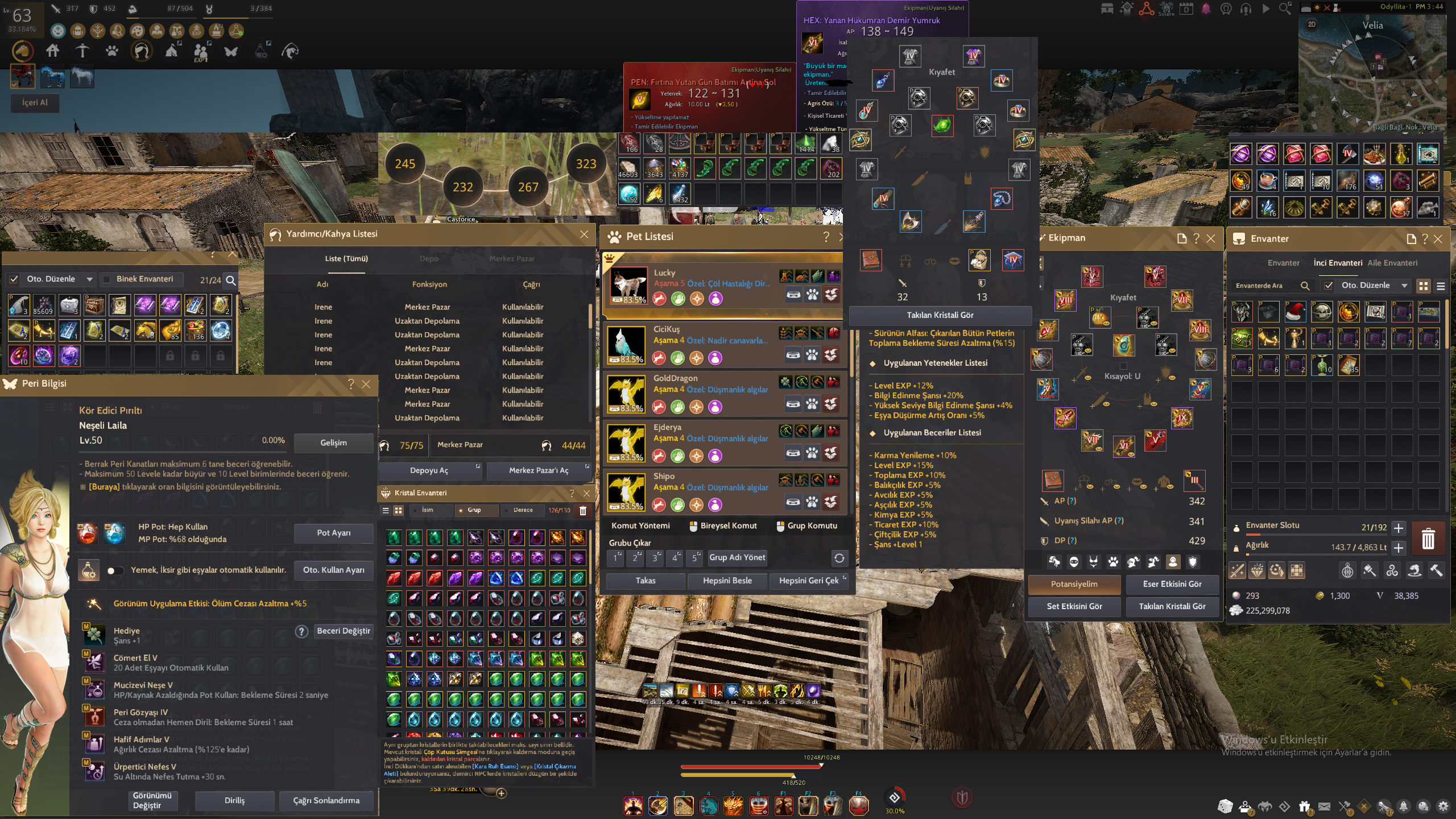
Task: Increase Ağırlık limit with plus button
Action: pos(1399,548)
